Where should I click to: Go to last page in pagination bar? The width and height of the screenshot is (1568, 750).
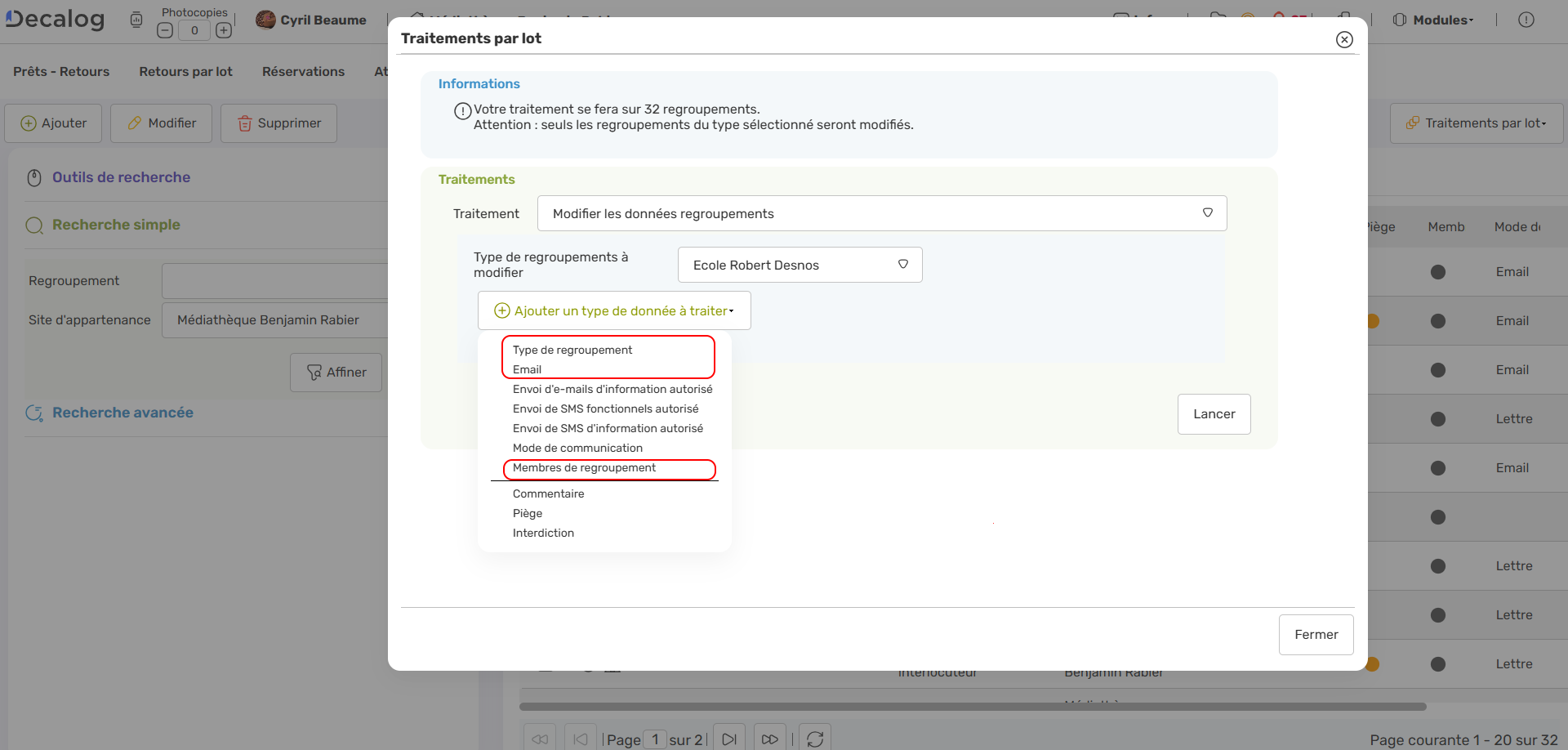(x=770, y=739)
